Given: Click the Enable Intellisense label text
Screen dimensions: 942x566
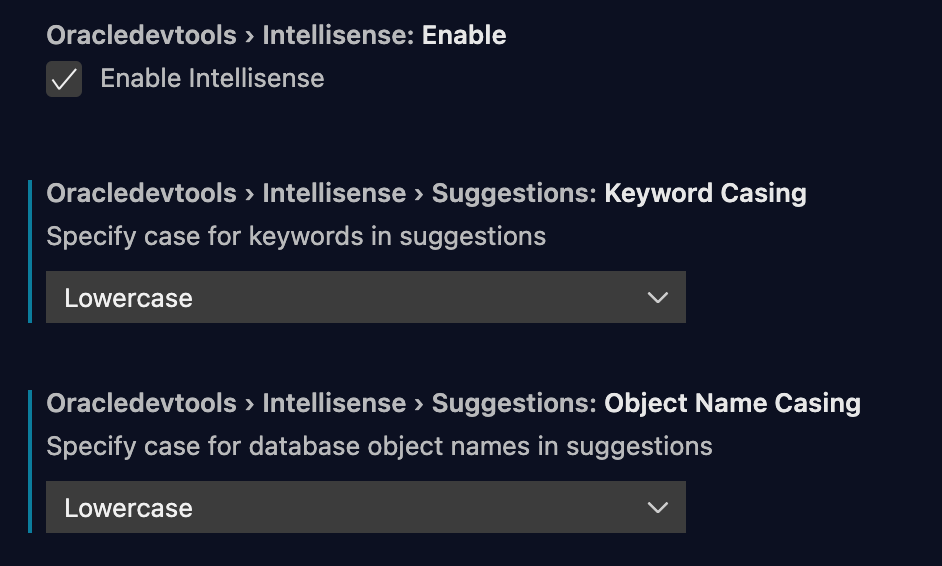Looking at the screenshot, I should [212, 79].
